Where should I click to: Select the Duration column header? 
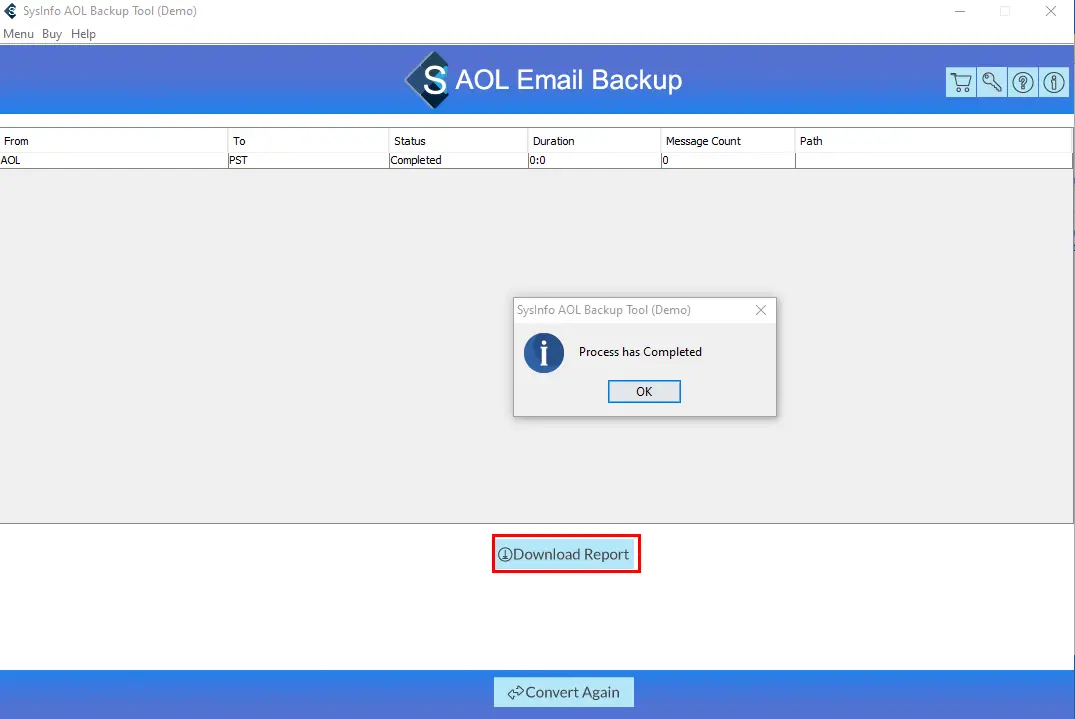(594, 141)
